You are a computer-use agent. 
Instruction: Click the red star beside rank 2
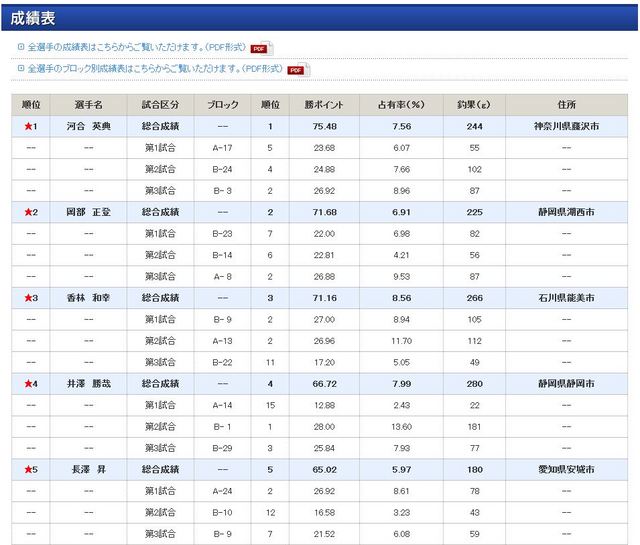[27, 213]
